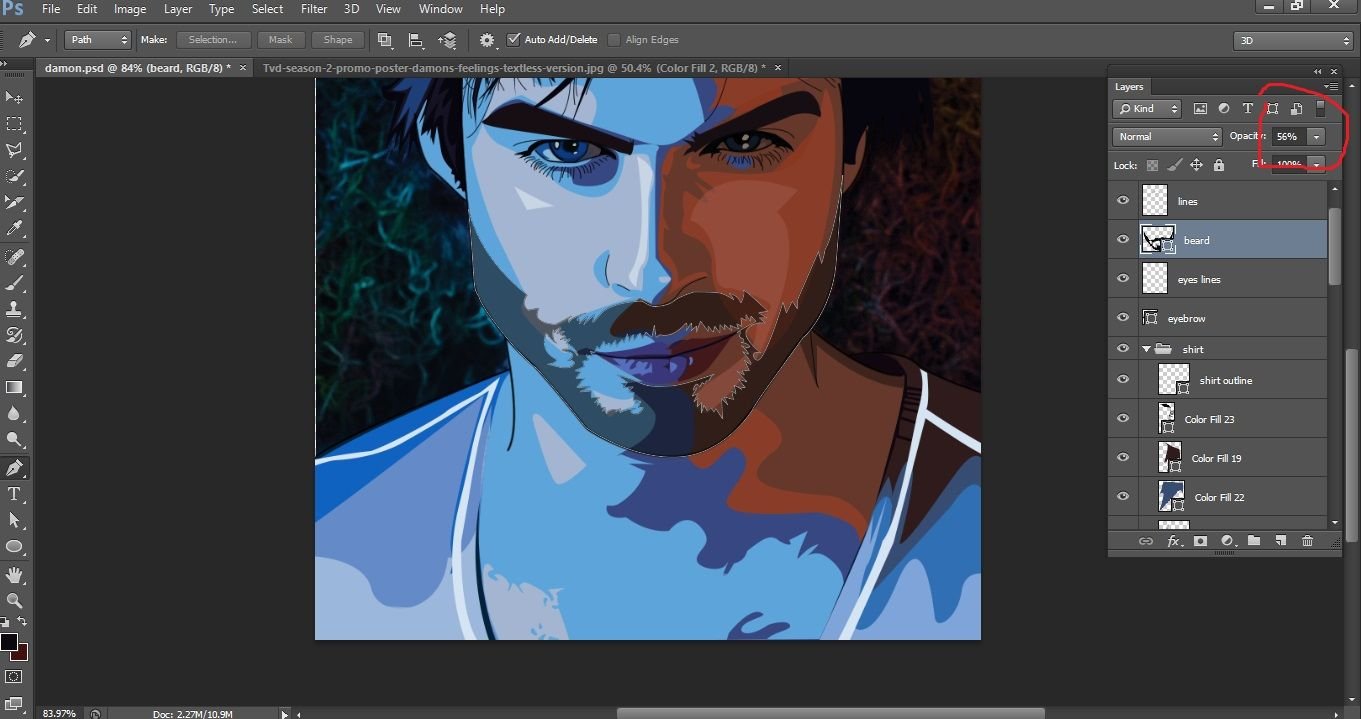Toggle Auto Add/Delete checkbox
The height and width of the screenshot is (719, 1361).
point(514,40)
